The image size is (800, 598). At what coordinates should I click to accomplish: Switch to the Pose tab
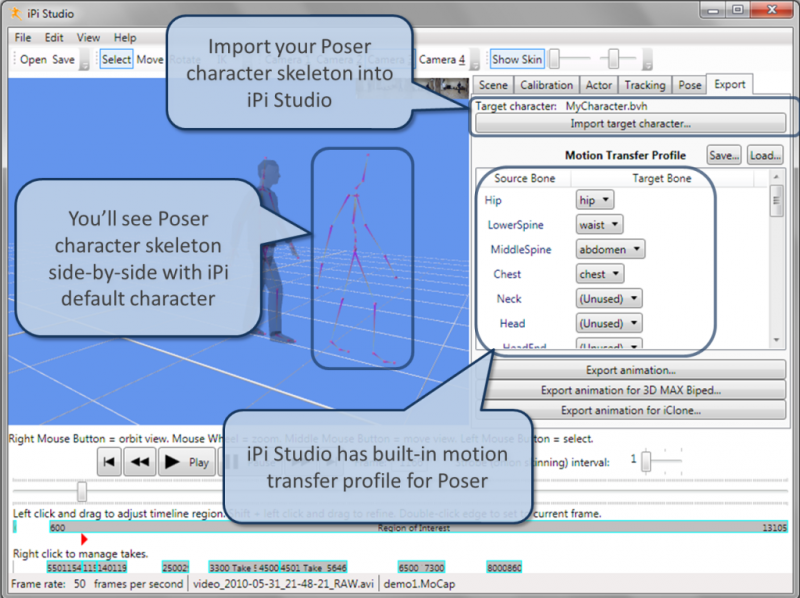[x=690, y=85]
